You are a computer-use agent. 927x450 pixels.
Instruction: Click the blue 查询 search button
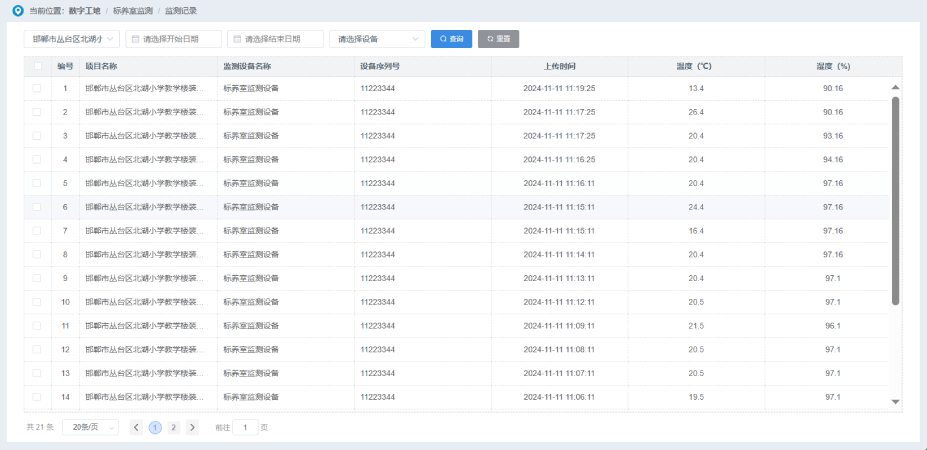[451, 39]
